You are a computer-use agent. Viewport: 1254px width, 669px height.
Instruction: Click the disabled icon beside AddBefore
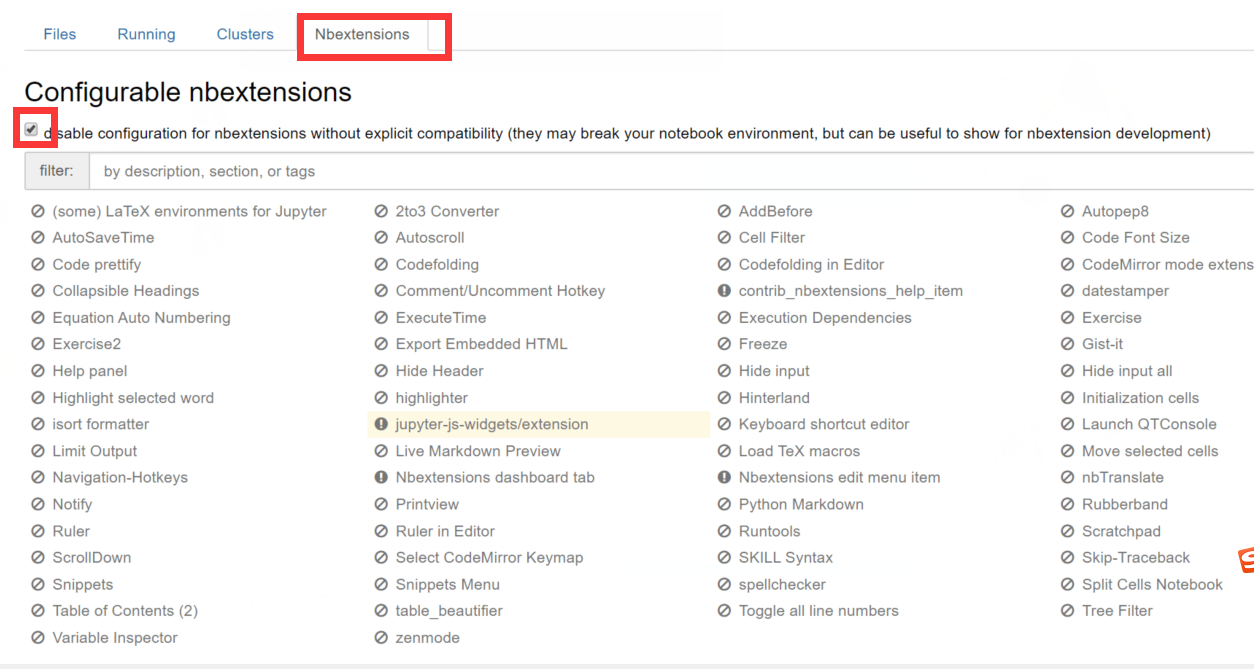click(724, 211)
